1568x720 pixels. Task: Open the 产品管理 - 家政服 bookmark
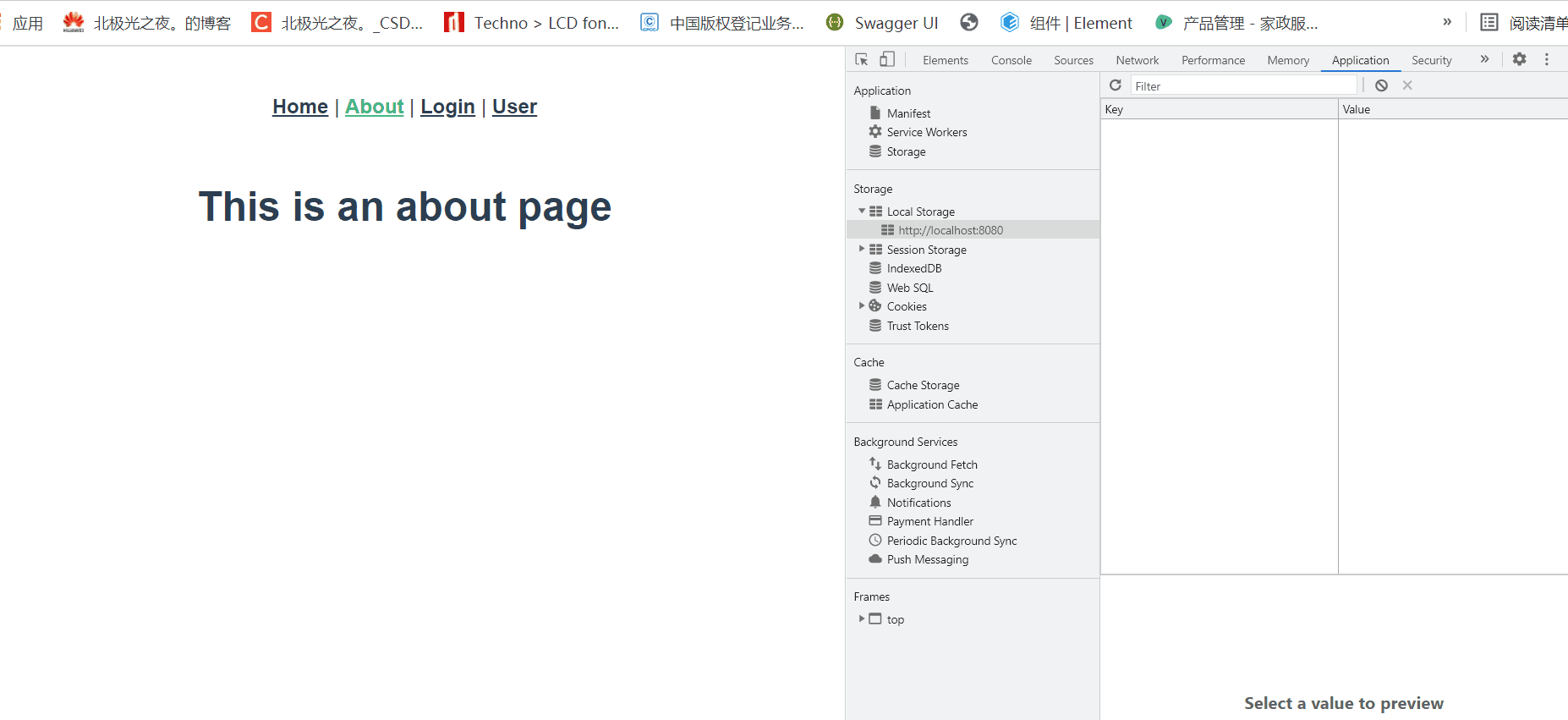pyautogui.click(x=1236, y=23)
